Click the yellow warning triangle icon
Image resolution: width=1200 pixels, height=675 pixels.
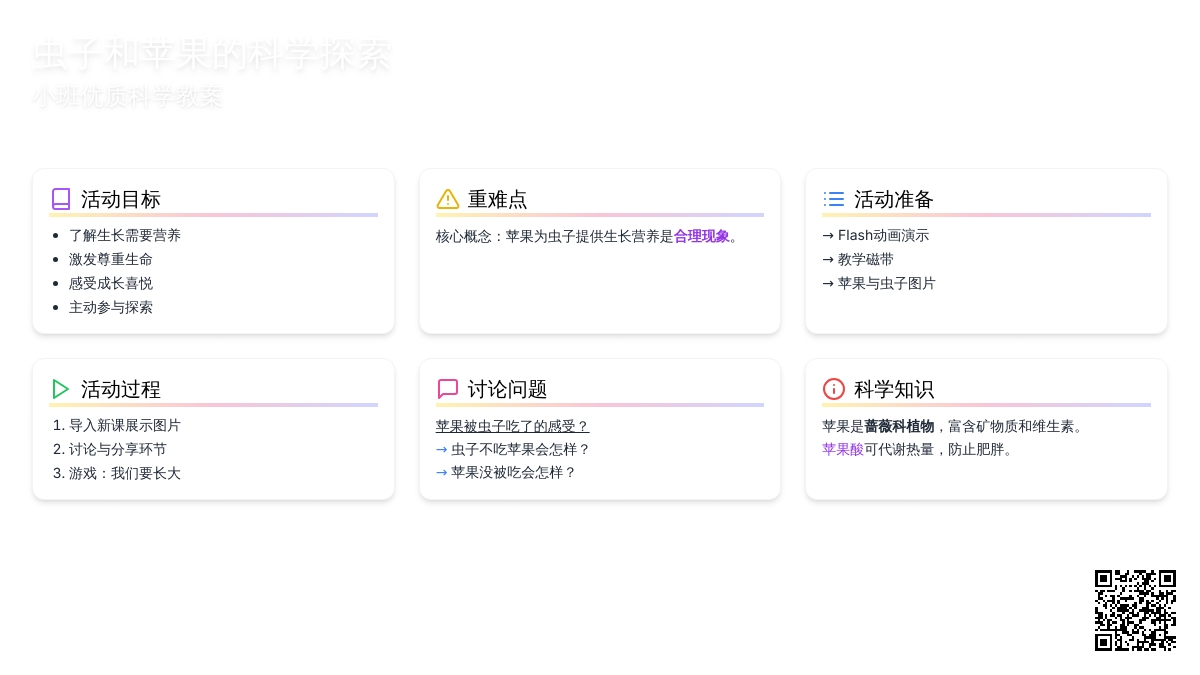448,199
